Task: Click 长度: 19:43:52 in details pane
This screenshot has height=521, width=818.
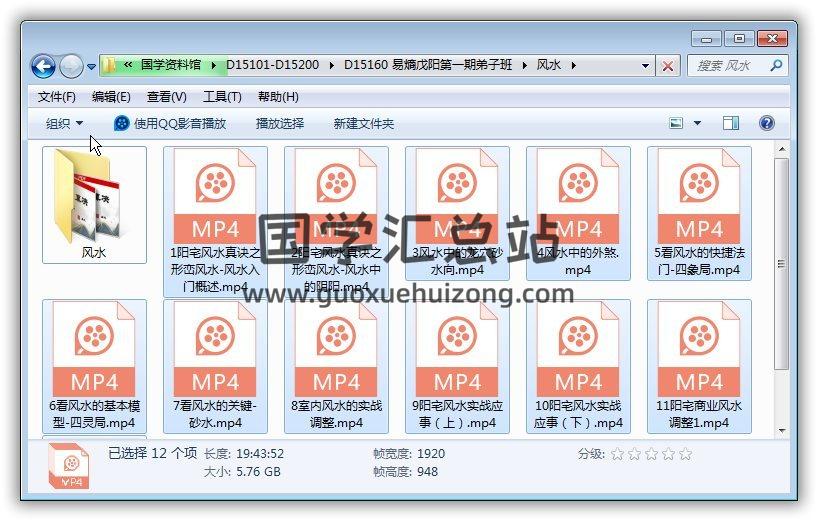Action: click(244, 454)
